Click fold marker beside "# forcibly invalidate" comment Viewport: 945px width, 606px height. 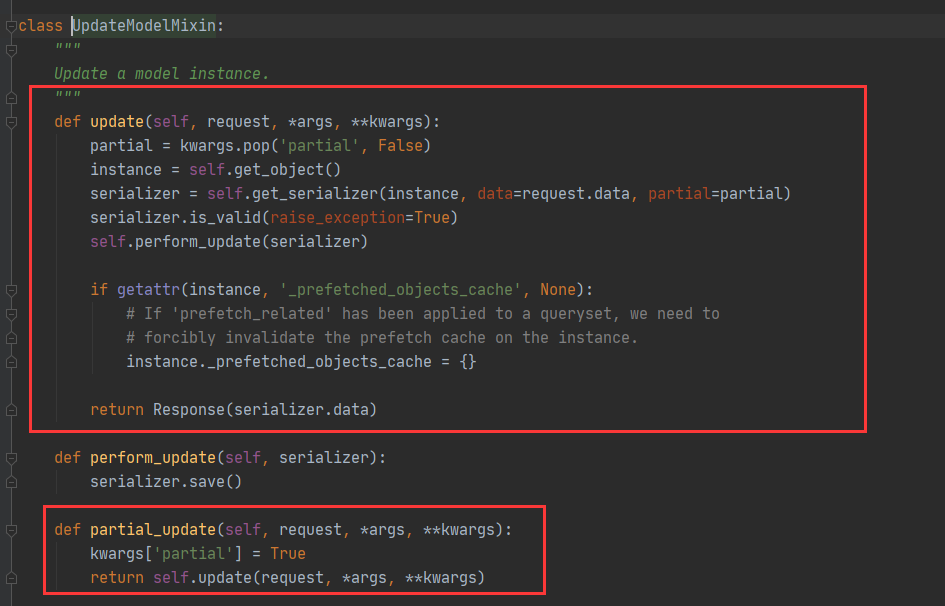pos(11,339)
